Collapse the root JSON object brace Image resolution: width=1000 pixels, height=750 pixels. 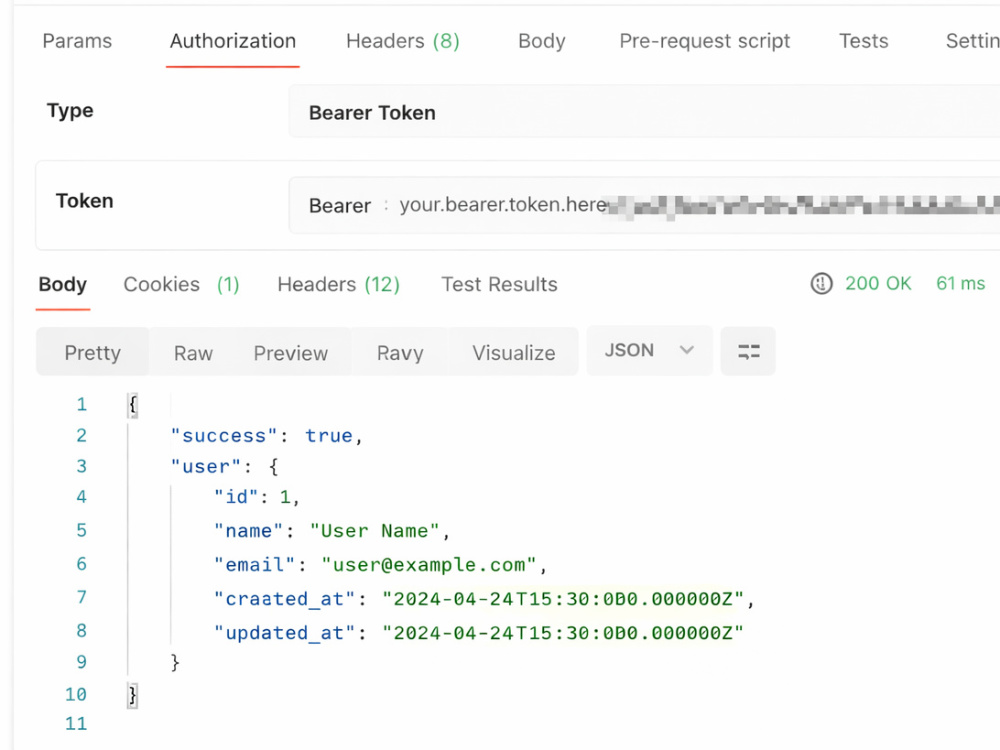[133, 405]
